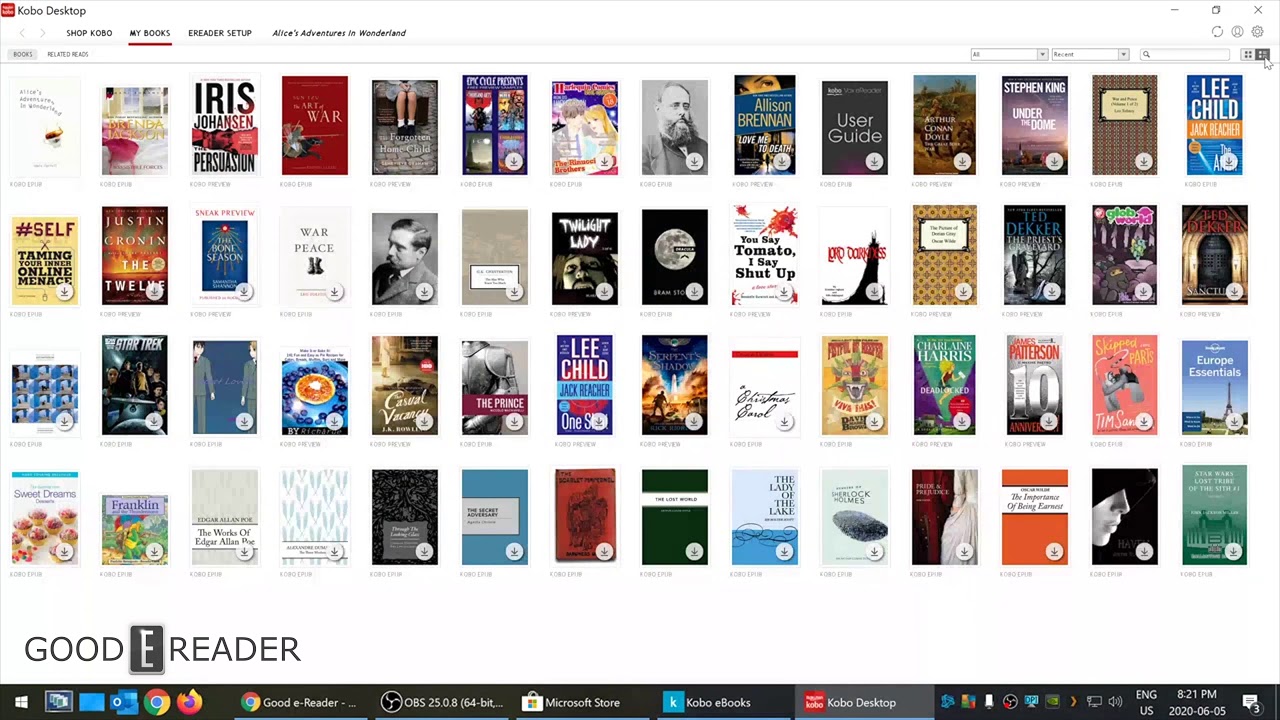Open The Works of Edgar Allan Poe cover
Screen dimensions: 1280x720
point(225,517)
